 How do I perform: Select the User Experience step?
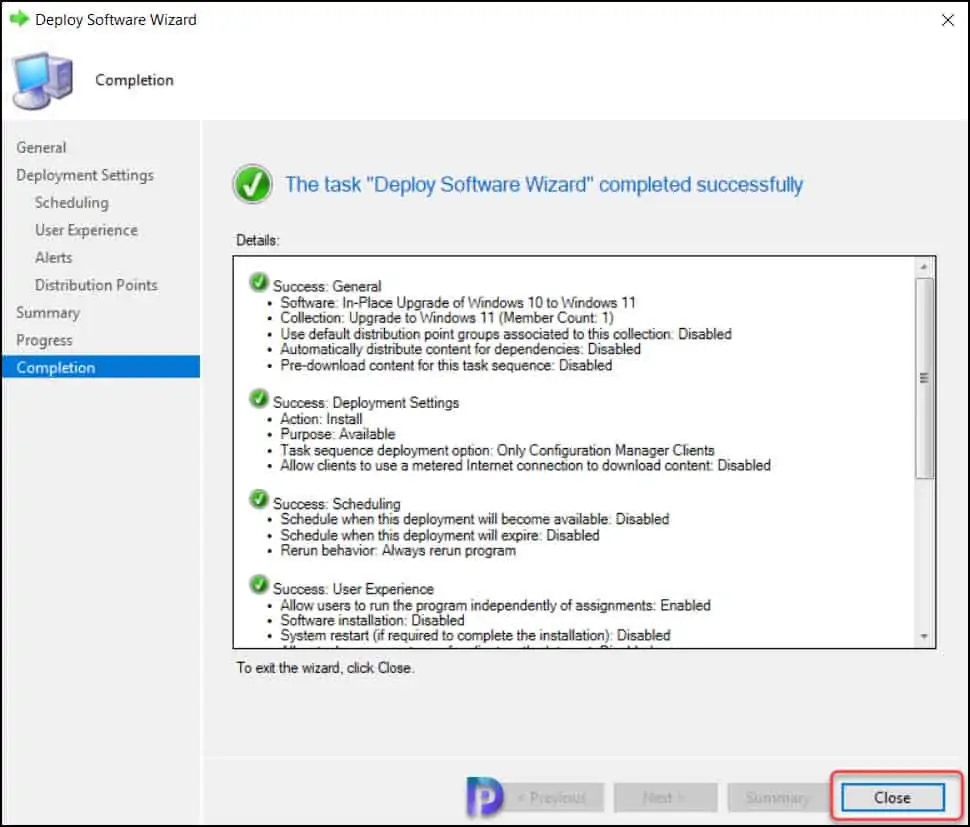[87, 230]
